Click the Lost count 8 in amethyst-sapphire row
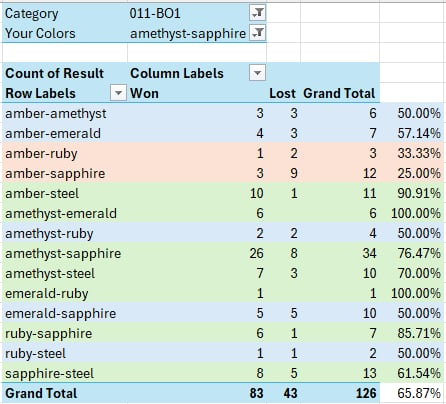446x404 pixels. click(283, 253)
